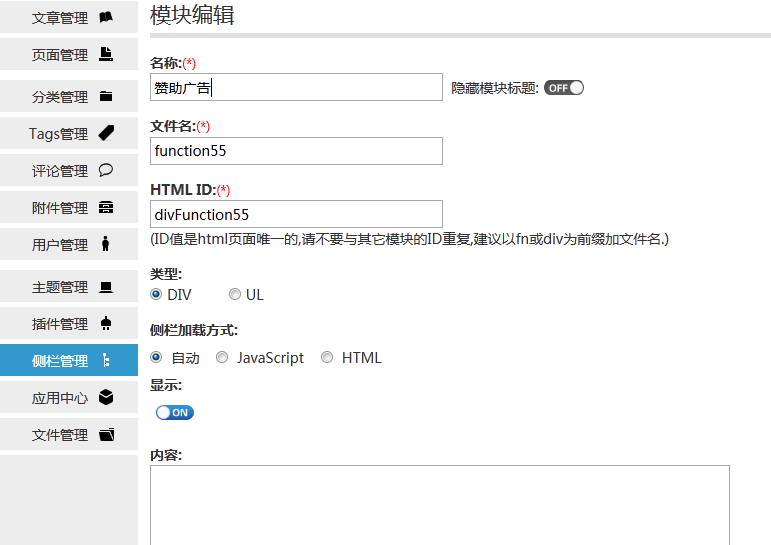The width and height of the screenshot is (771, 545).
Task: Click the folder icon beside 分类管理
Action: pyautogui.click(x=106, y=96)
